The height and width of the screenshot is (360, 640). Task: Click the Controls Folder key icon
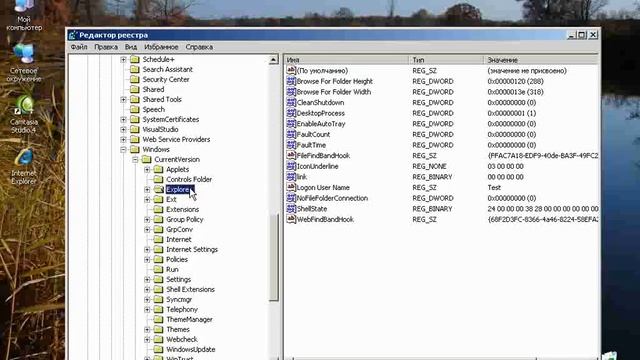pos(158,179)
